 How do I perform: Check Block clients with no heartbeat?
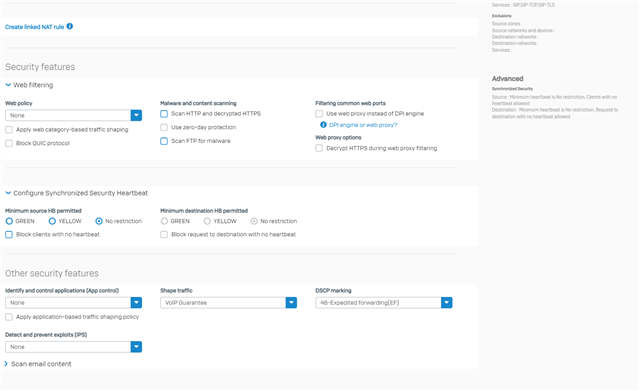(9, 235)
